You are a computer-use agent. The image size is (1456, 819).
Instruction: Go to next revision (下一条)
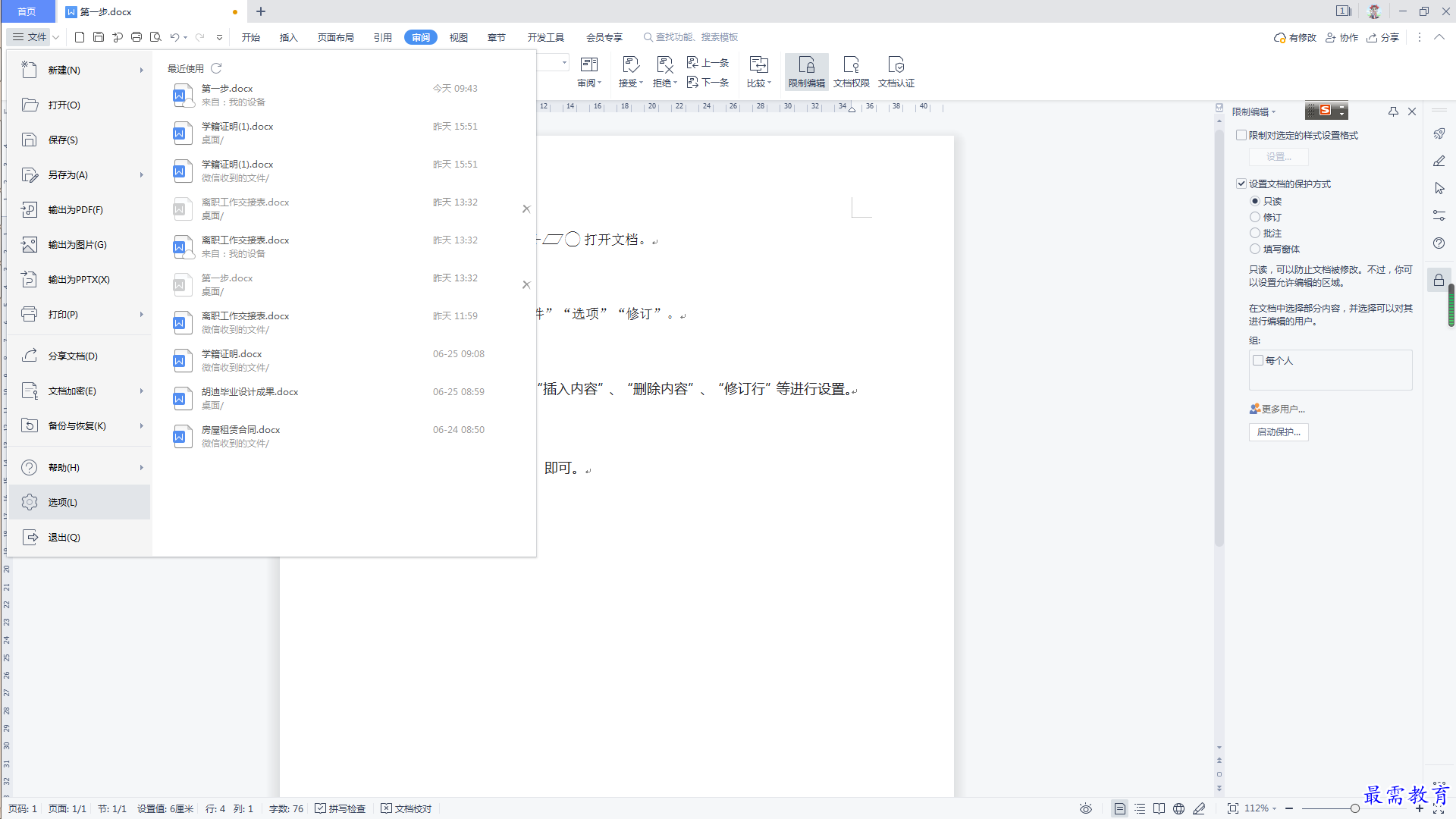coord(708,82)
